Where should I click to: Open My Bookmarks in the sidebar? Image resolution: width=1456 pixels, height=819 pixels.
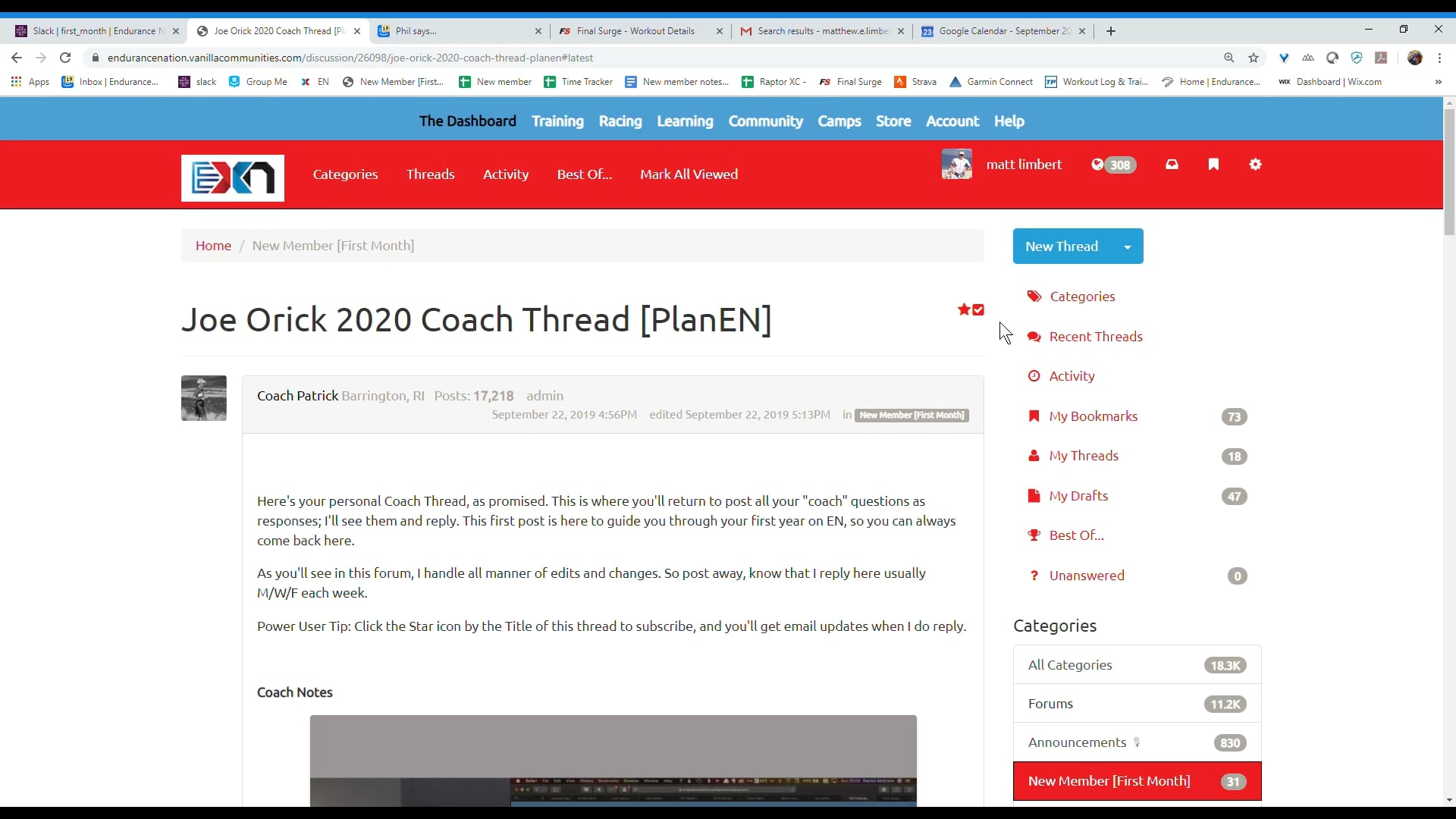(x=1093, y=416)
